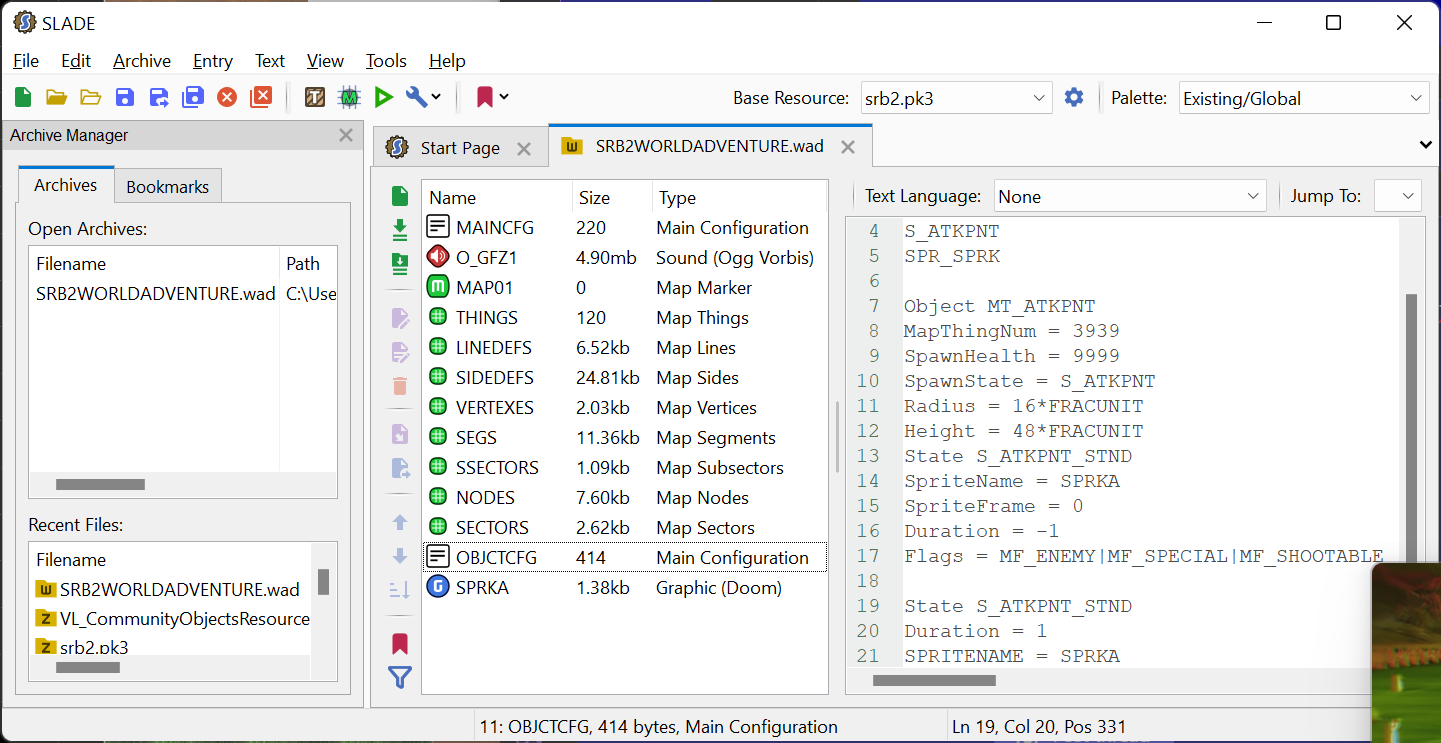This screenshot has width=1441, height=743.
Task: Select the SPRKA graphic entry
Action: 625,588
